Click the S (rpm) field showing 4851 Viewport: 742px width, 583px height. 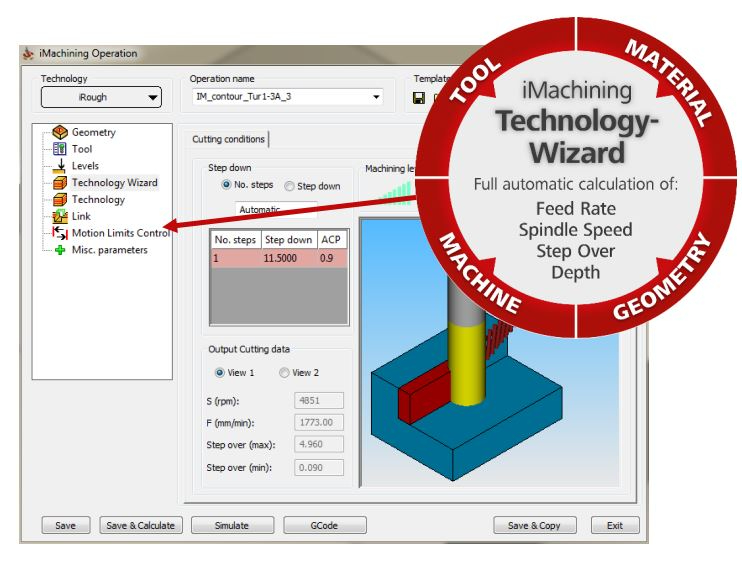coord(319,401)
